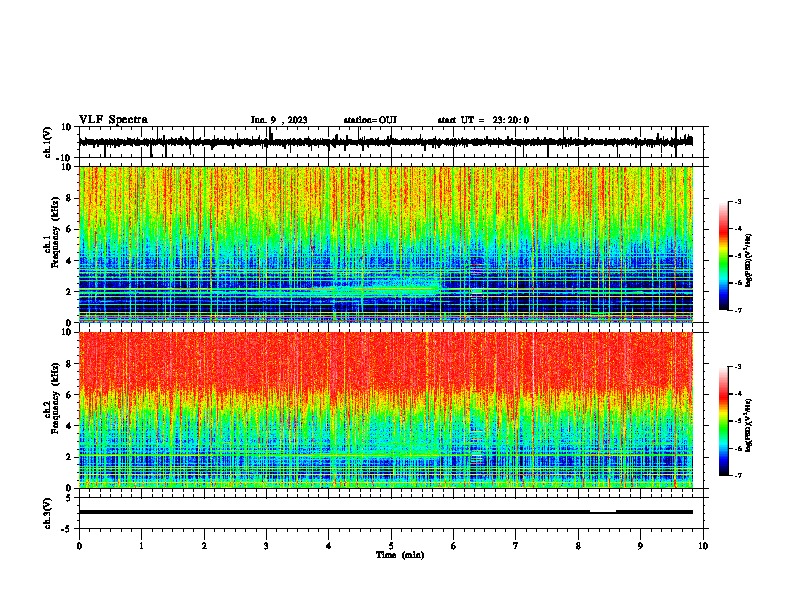
Task: Click the "Time (min)" axis label
Action: tap(400, 555)
